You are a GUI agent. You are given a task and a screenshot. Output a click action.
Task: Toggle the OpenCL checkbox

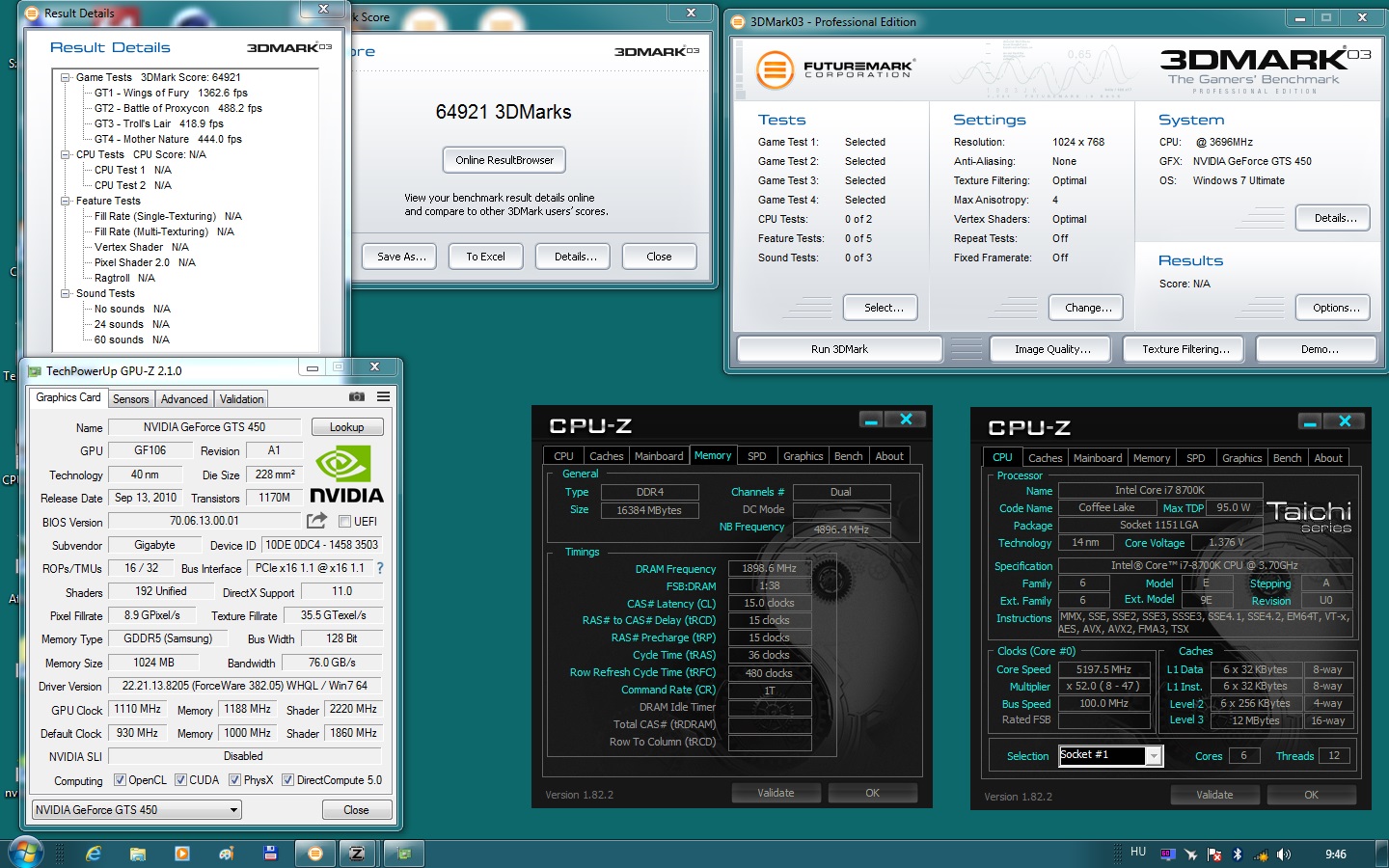pyautogui.click(x=120, y=780)
